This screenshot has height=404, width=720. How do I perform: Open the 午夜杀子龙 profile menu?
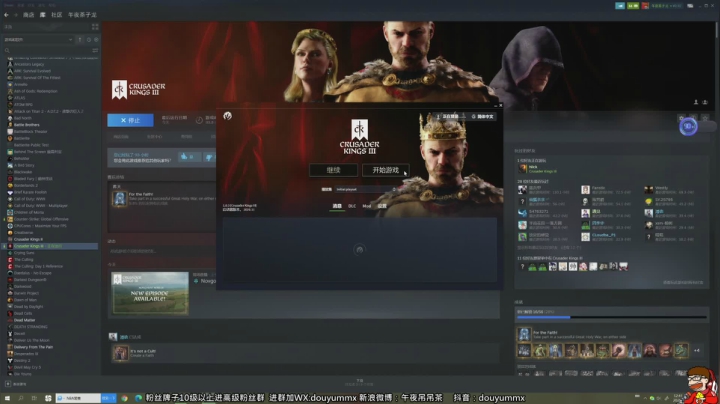tap(82, 15)
